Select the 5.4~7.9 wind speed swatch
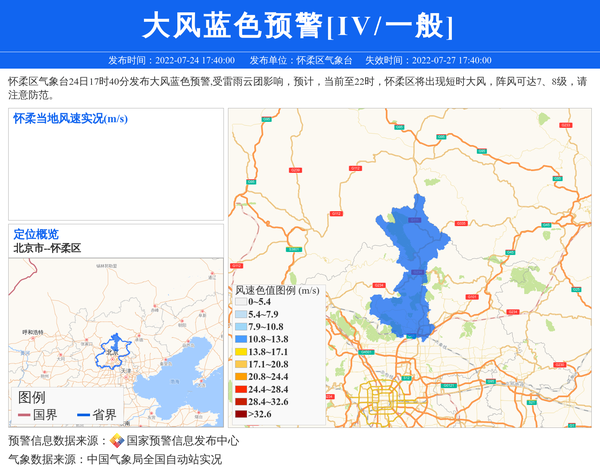The image size is (600, 471). (x=241, y=314)
